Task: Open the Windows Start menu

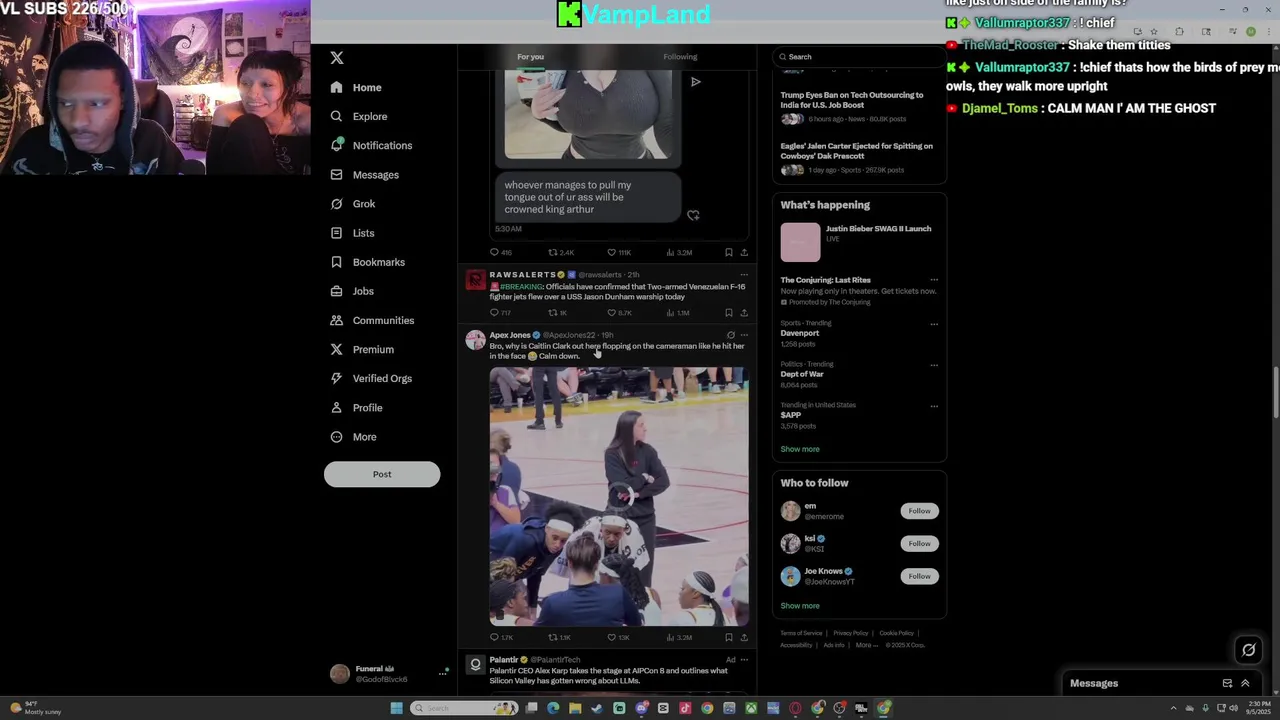Action: pyautogui.click(x=396, y=708)
